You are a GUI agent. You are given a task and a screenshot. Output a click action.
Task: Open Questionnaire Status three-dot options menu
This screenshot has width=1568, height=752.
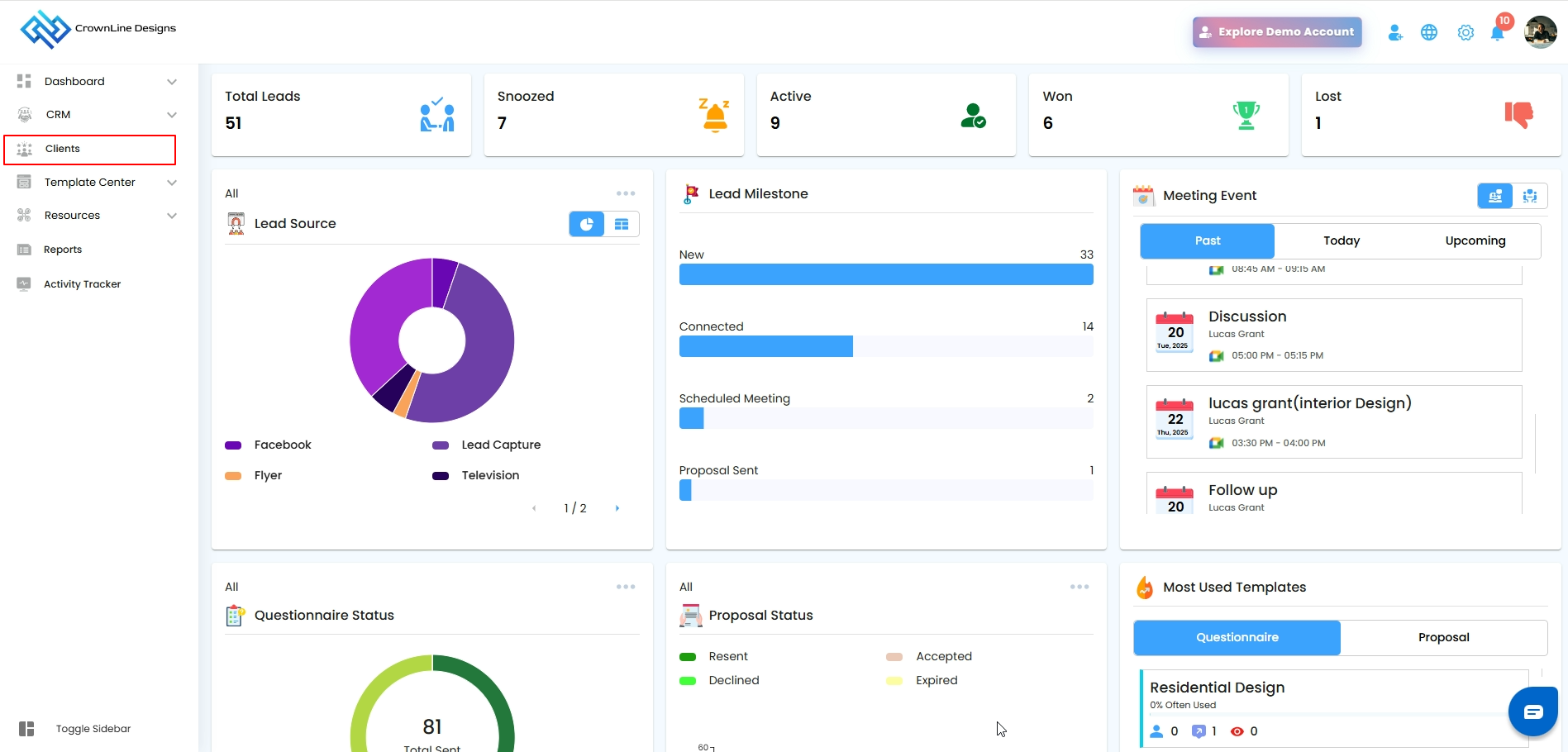tap(626, 587)
